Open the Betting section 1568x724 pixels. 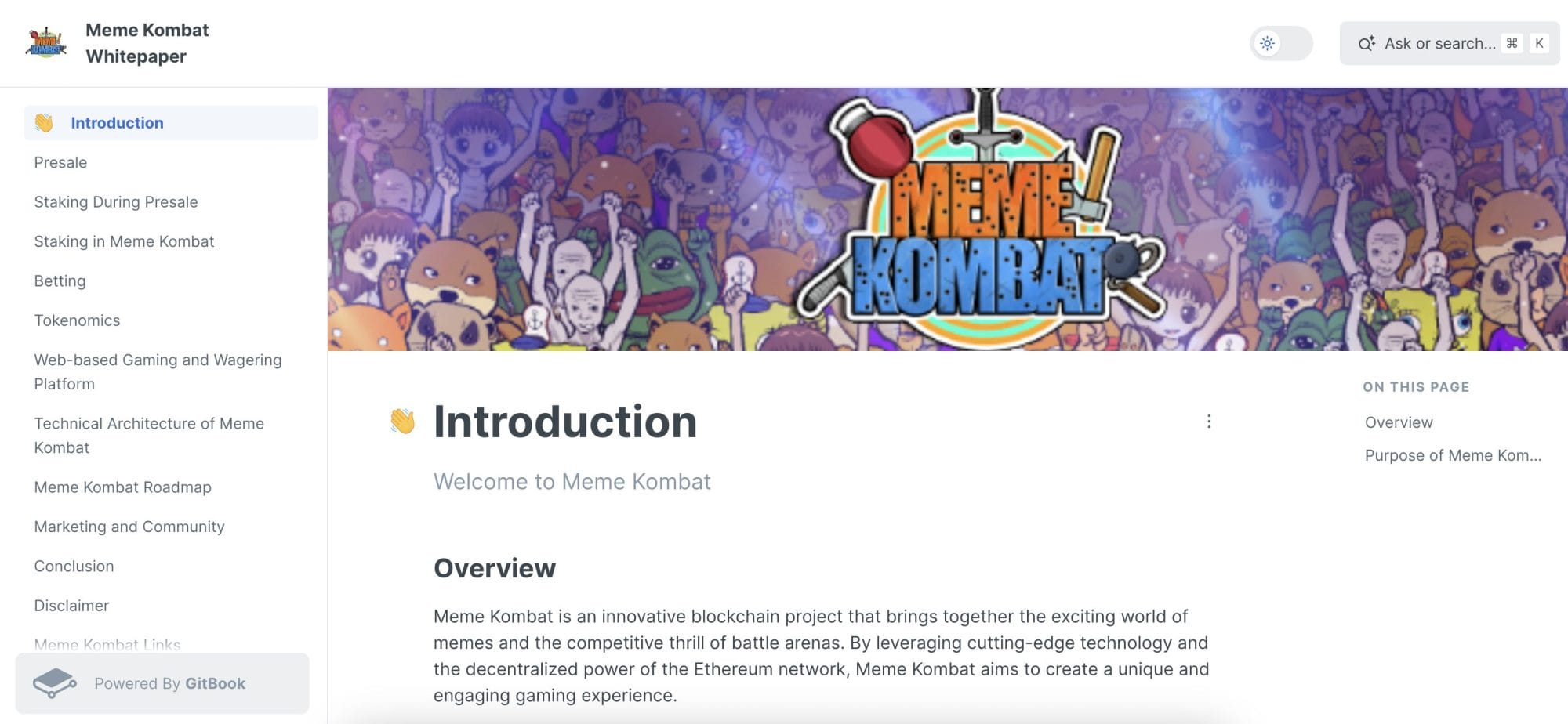(60, 281)
